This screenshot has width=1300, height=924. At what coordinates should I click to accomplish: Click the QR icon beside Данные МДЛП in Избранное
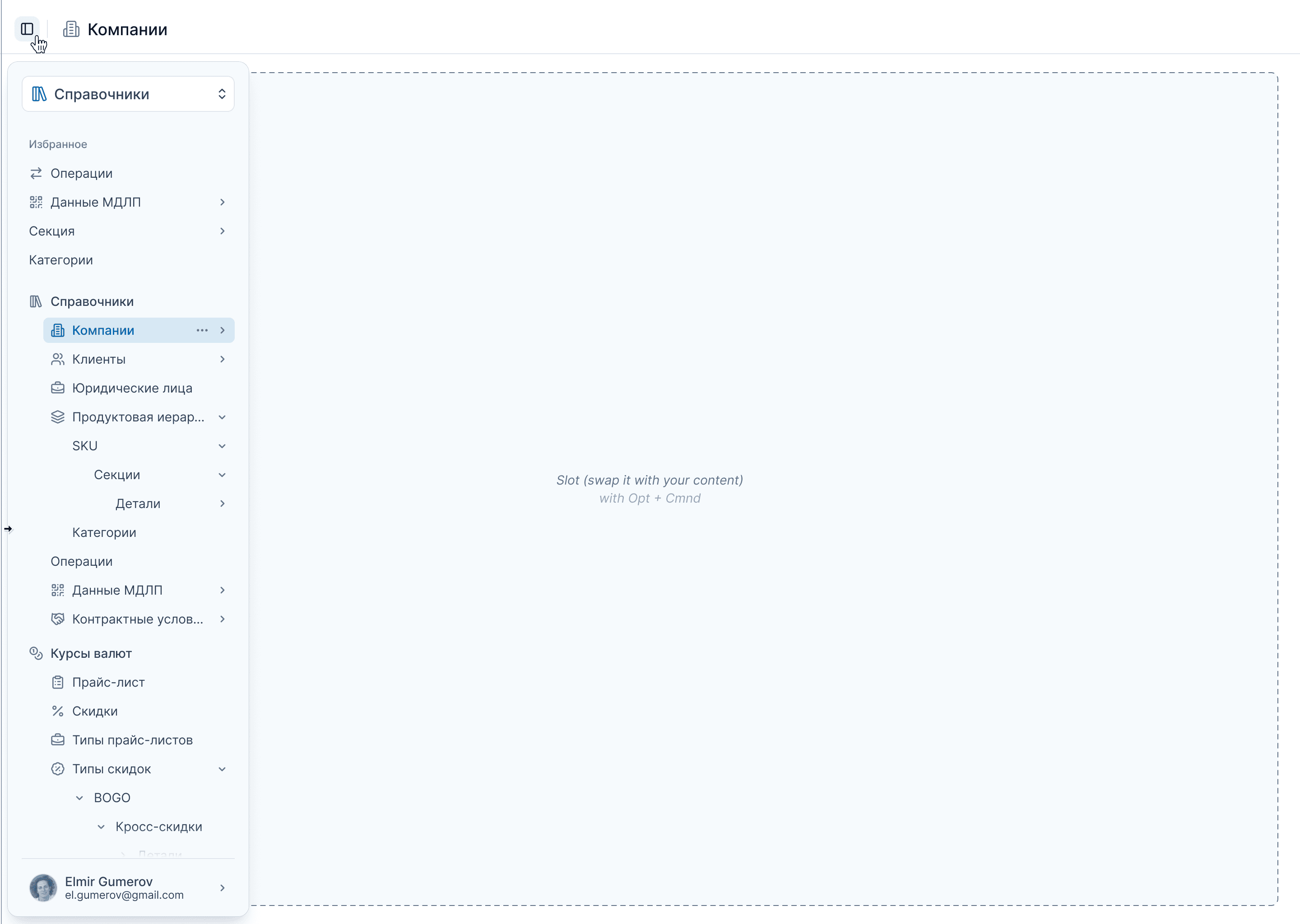click(x=36, y=202)
